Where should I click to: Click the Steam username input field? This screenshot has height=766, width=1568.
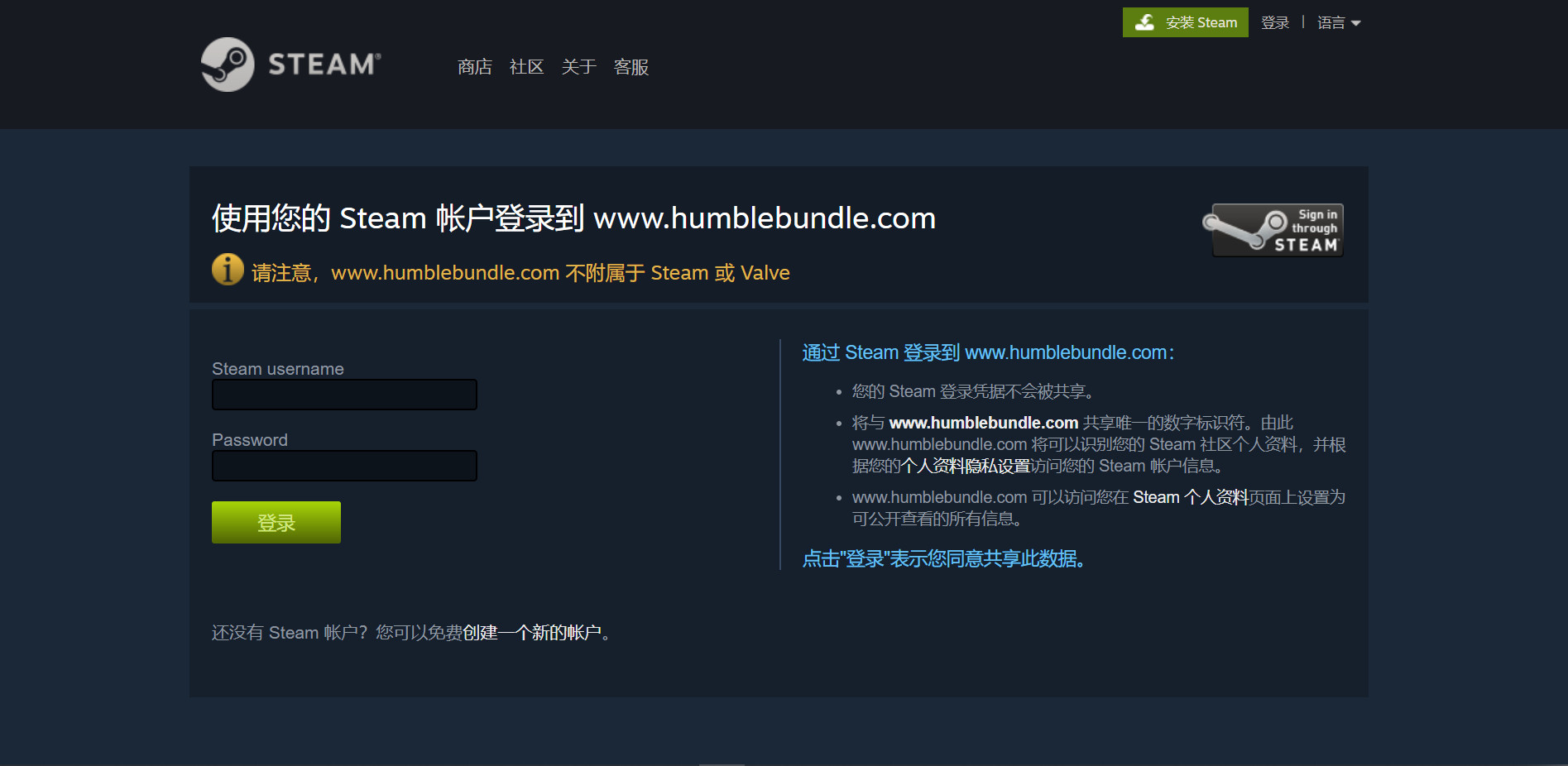pyautogui.click(x=343, y=395)
